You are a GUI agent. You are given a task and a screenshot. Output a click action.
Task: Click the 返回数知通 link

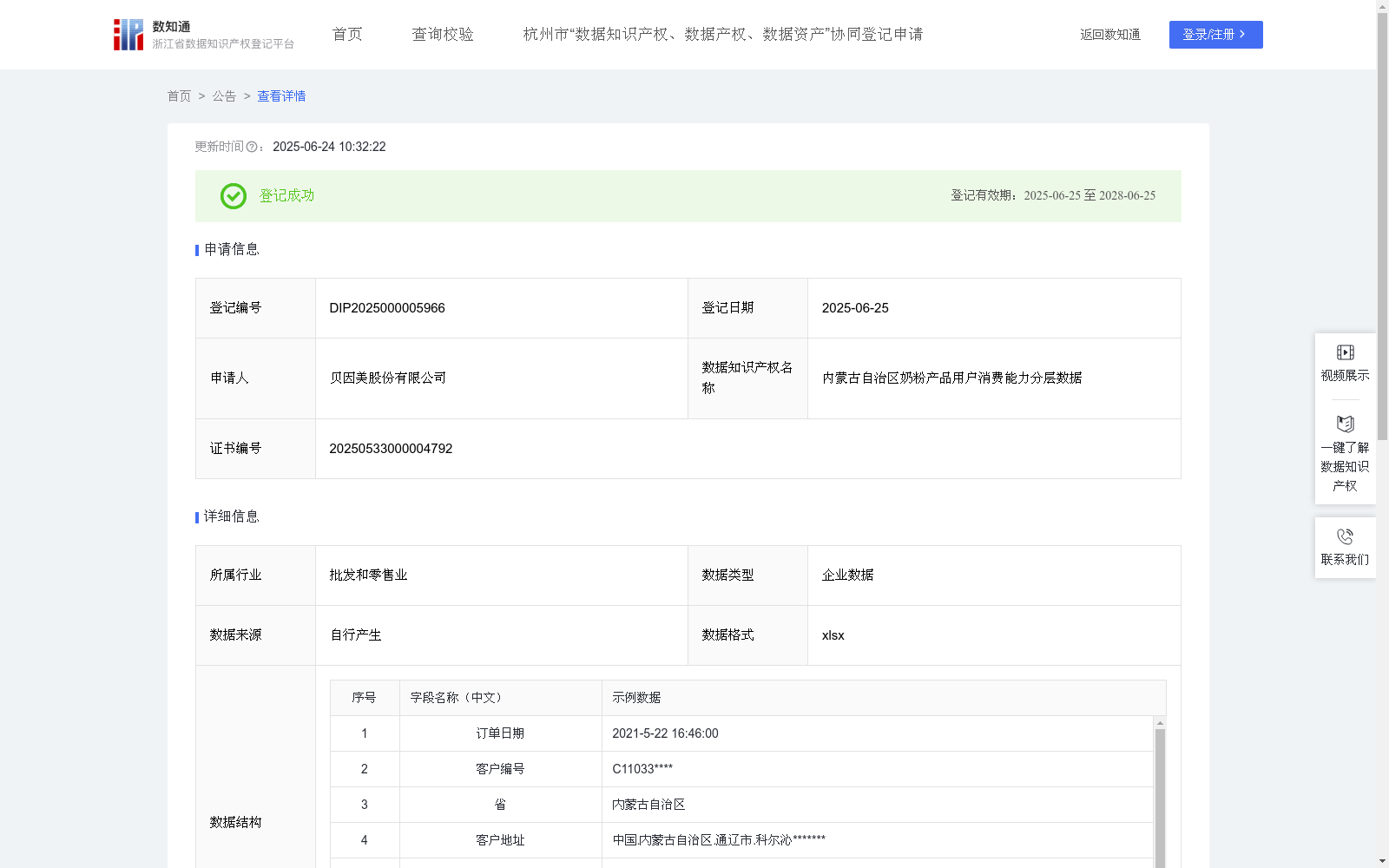tap(1110, 35)
